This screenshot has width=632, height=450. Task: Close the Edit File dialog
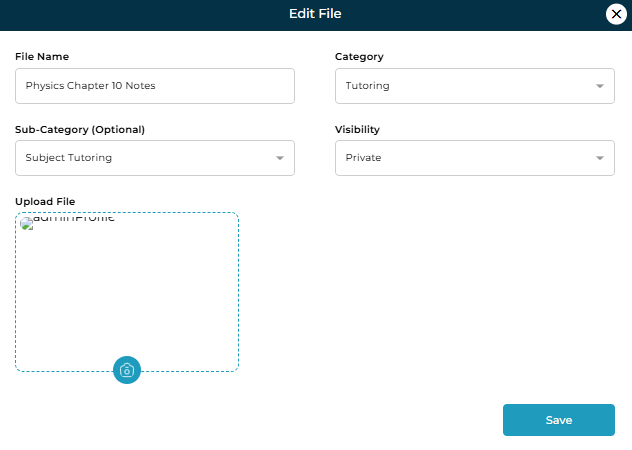click(x=617, y=14)
